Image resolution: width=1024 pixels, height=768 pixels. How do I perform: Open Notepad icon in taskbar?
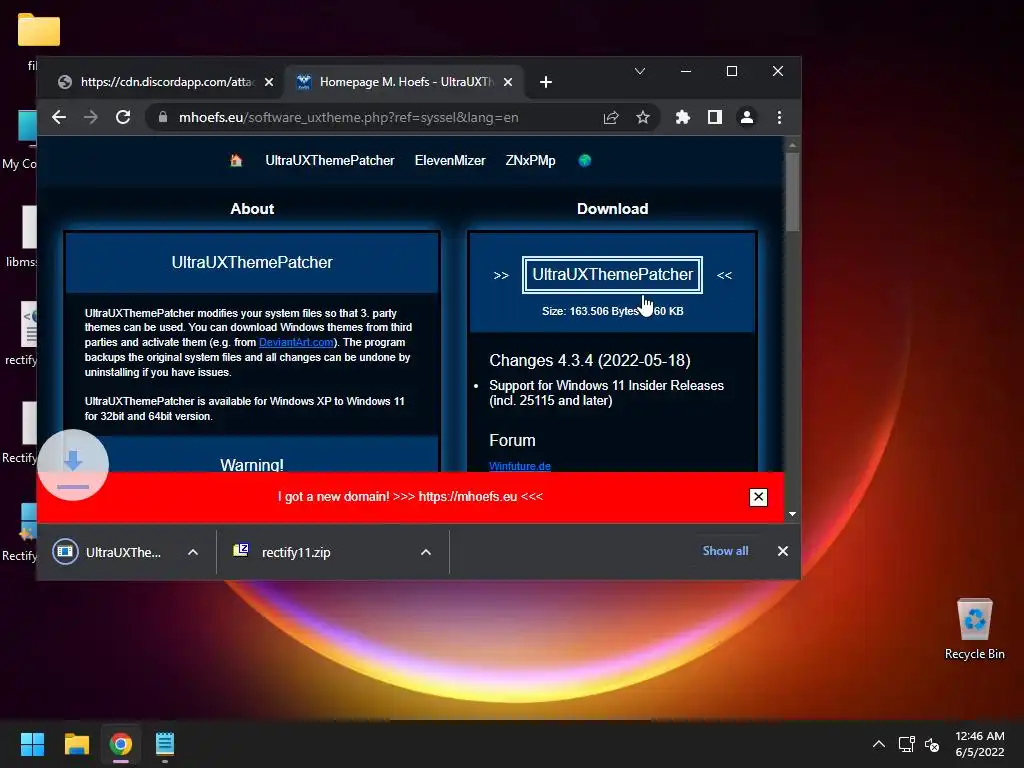[165, 744]
